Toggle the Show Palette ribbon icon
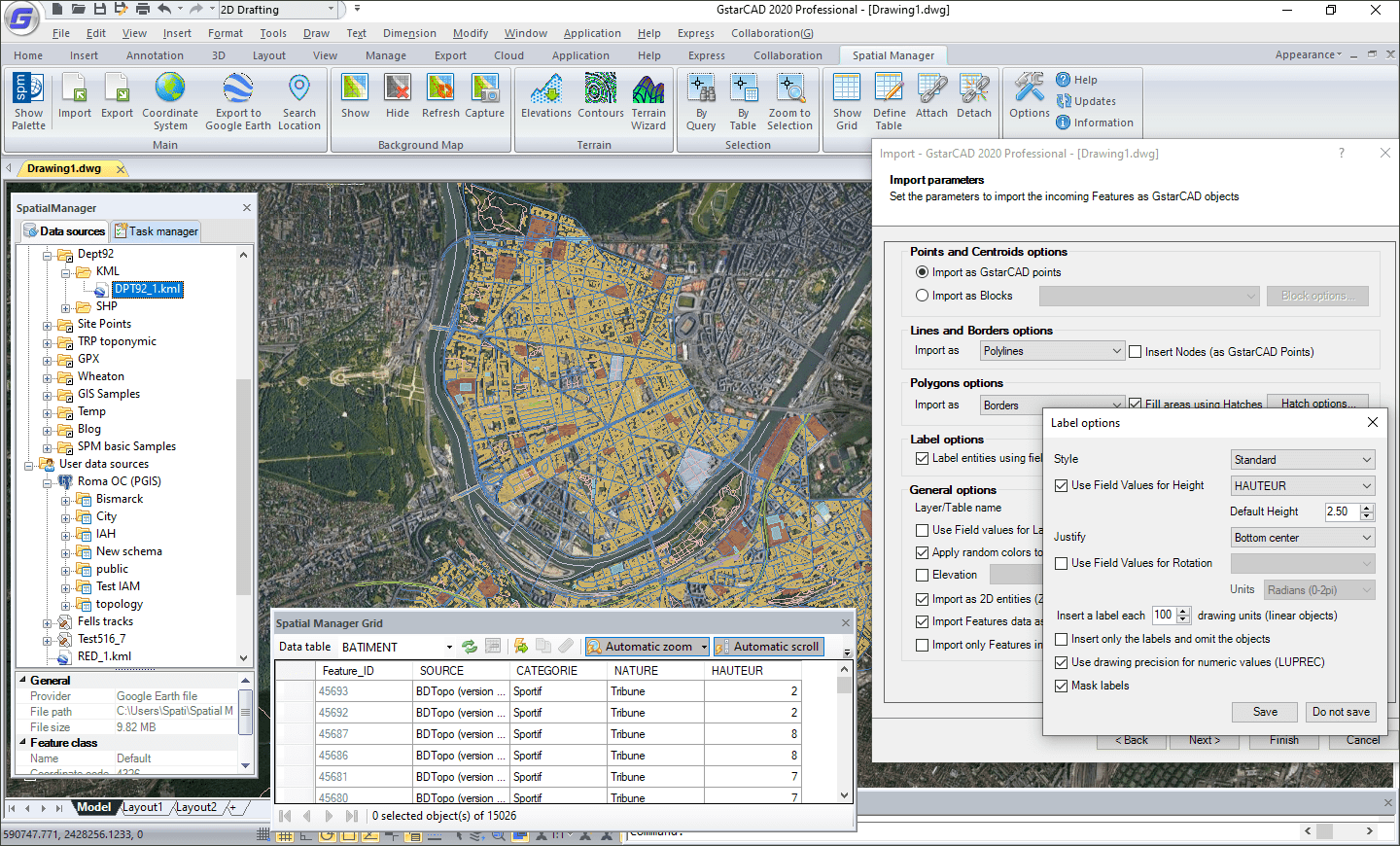This screenshot has width=1400, height=846. 28,101
